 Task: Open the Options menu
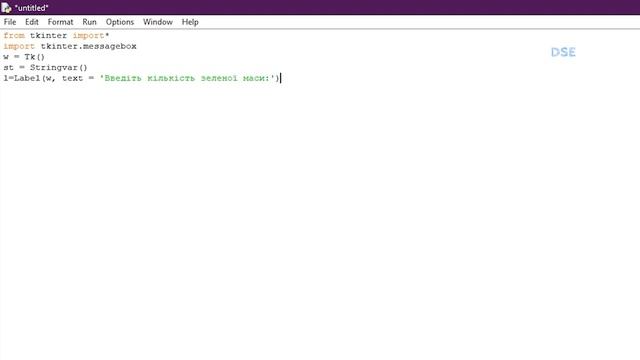pyautogui.click(x=120, y=22)
